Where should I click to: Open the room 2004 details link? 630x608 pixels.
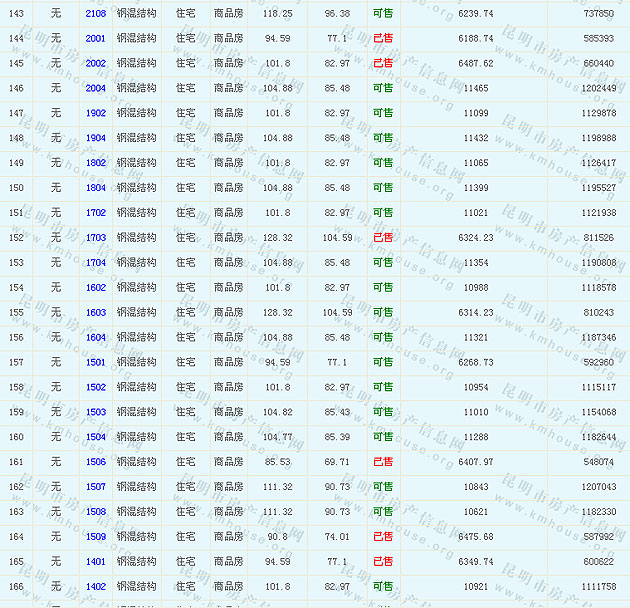point(96,89)
